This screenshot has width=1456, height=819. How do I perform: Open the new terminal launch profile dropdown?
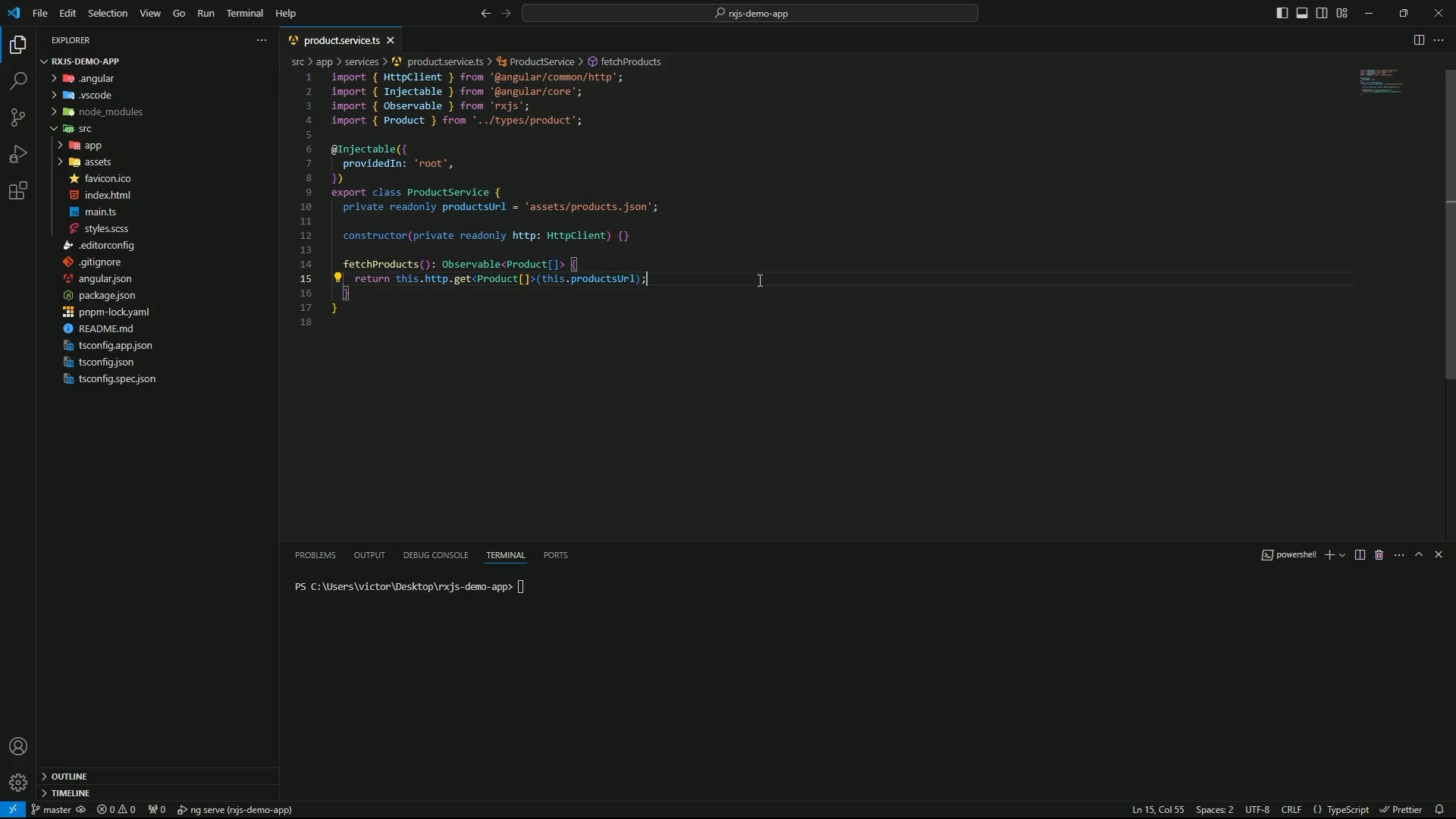(x=1343, y=555)
